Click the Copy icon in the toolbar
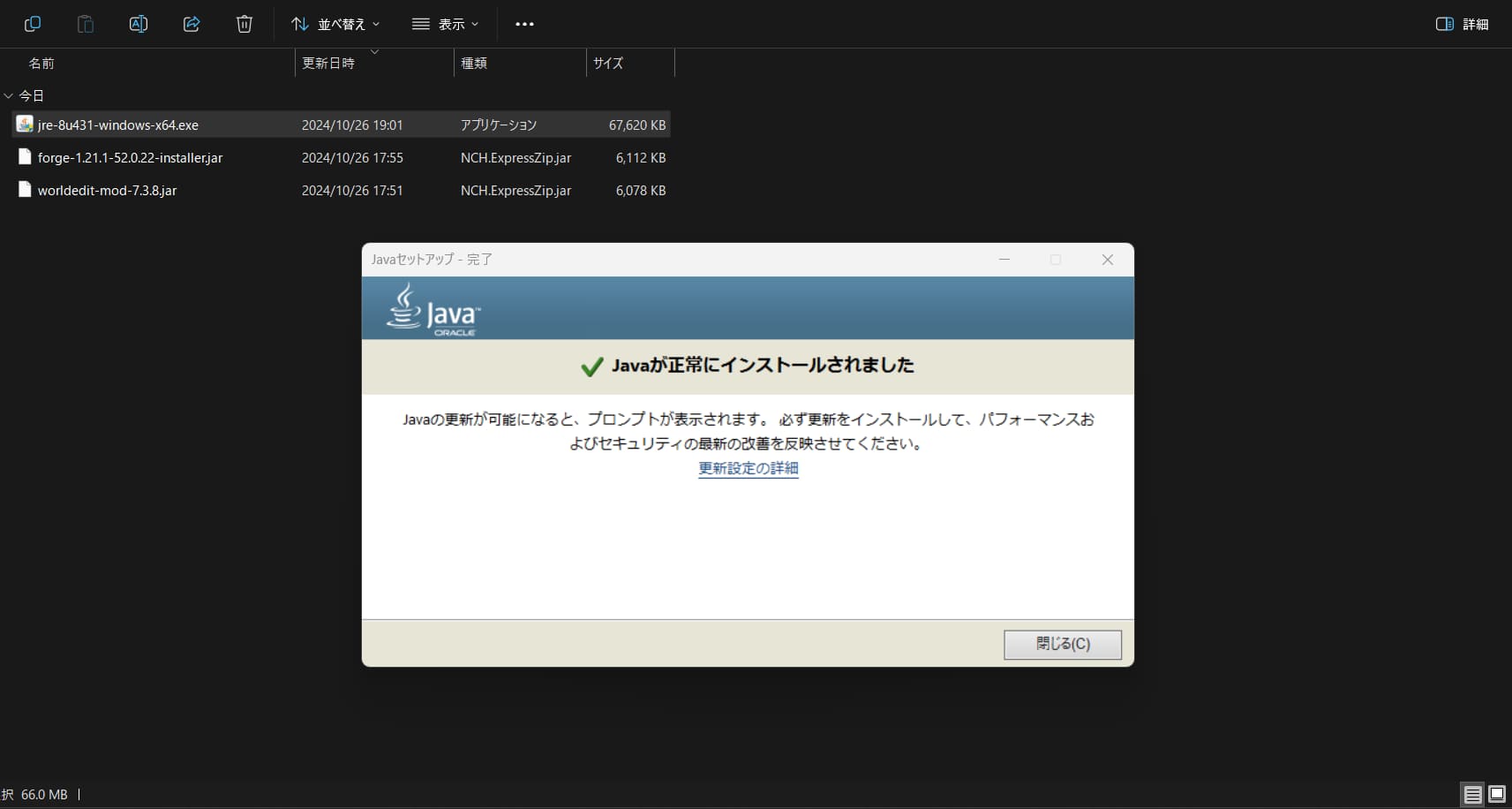The image size is (1512, 809). [x=33, y=24]
